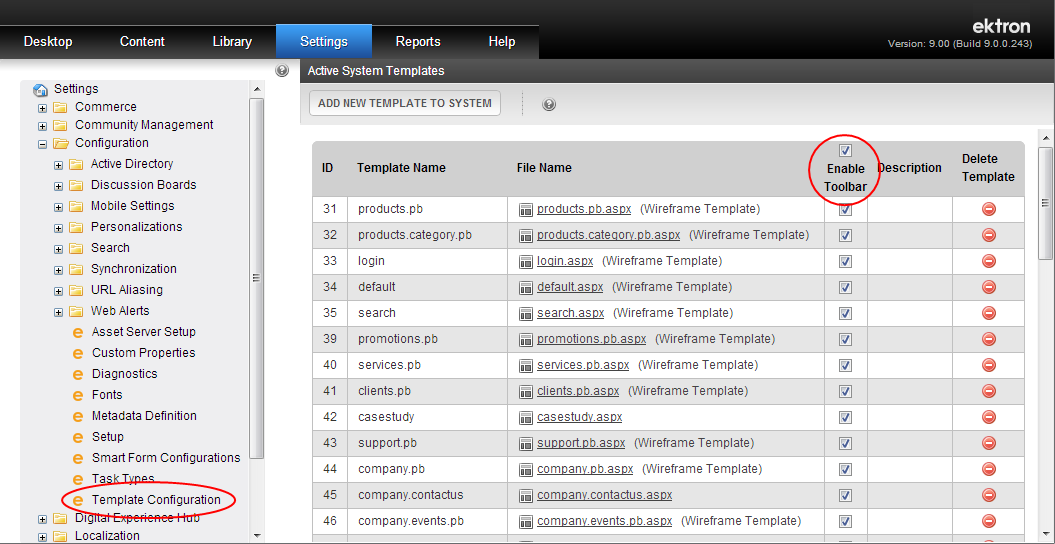Select the Settings tab

324,42
